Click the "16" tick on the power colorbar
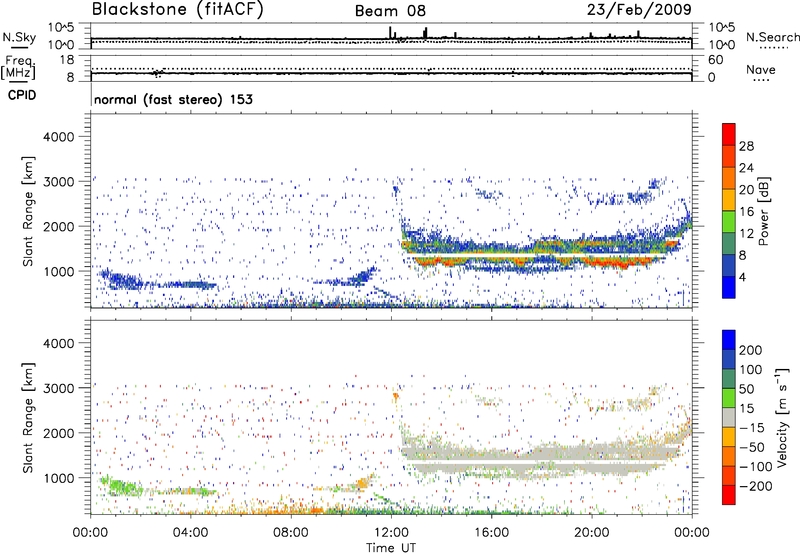Screen dimensions: 800x554 click(746, 212)
